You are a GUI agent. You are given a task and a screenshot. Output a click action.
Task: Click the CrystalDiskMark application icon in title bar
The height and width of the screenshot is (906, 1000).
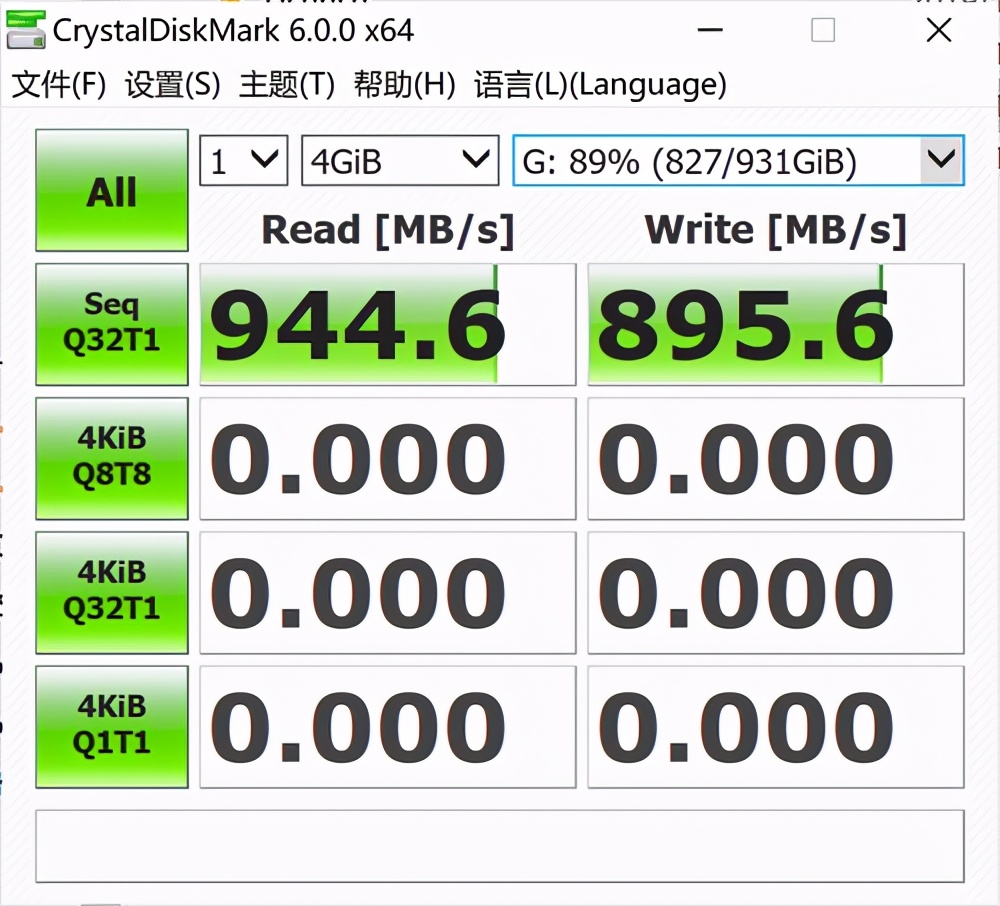click(27, 31)
